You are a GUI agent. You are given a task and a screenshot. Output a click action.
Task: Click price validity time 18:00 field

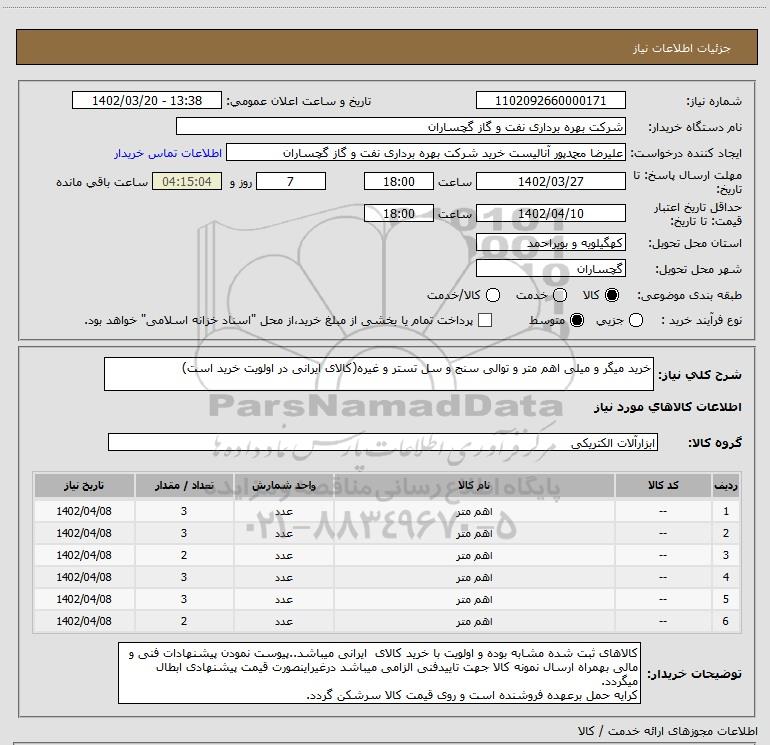click(399, 213)
